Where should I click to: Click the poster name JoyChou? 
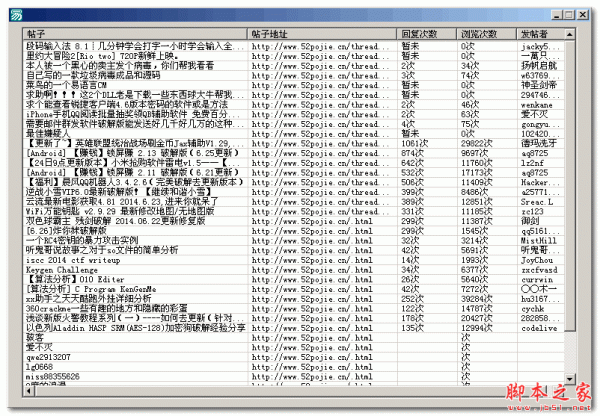click(x=537, y=260)
